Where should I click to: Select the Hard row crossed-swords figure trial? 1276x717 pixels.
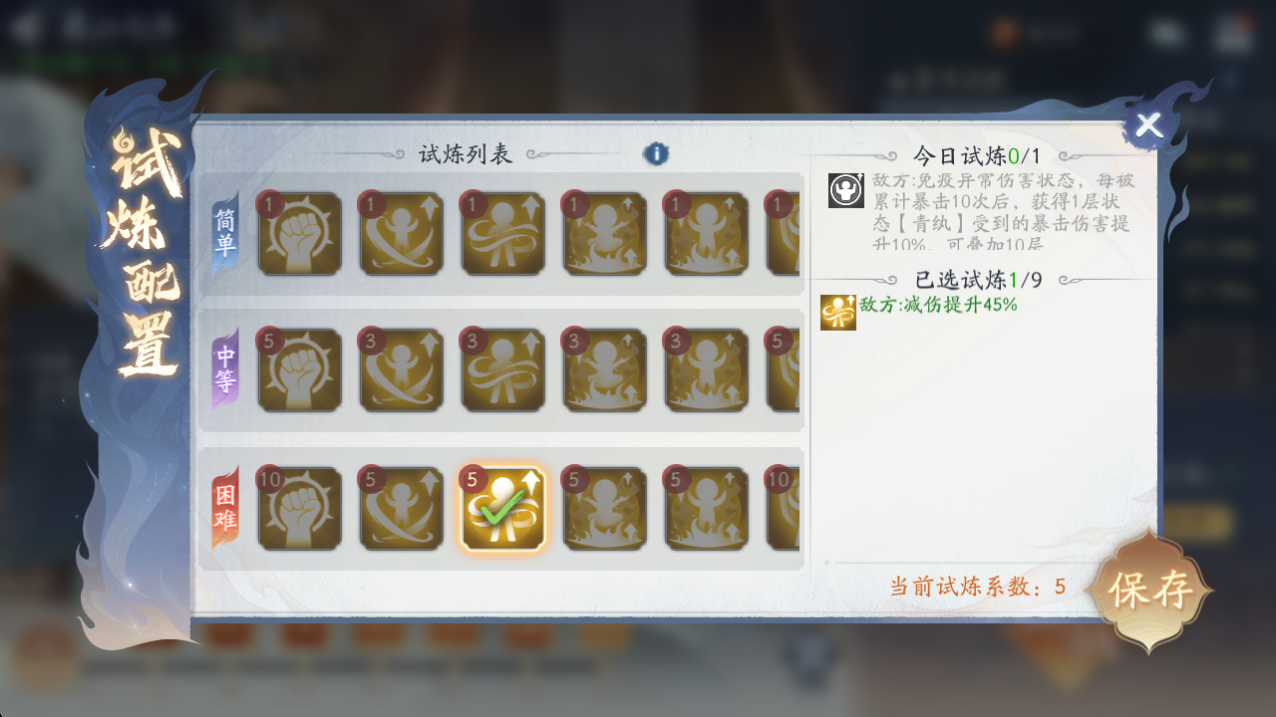(x=401, y=508)
